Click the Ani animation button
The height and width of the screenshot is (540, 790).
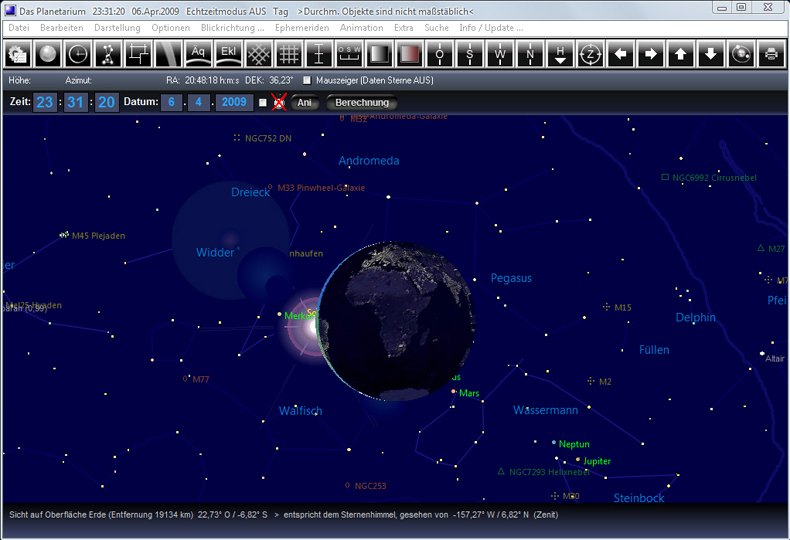point(305,102)
